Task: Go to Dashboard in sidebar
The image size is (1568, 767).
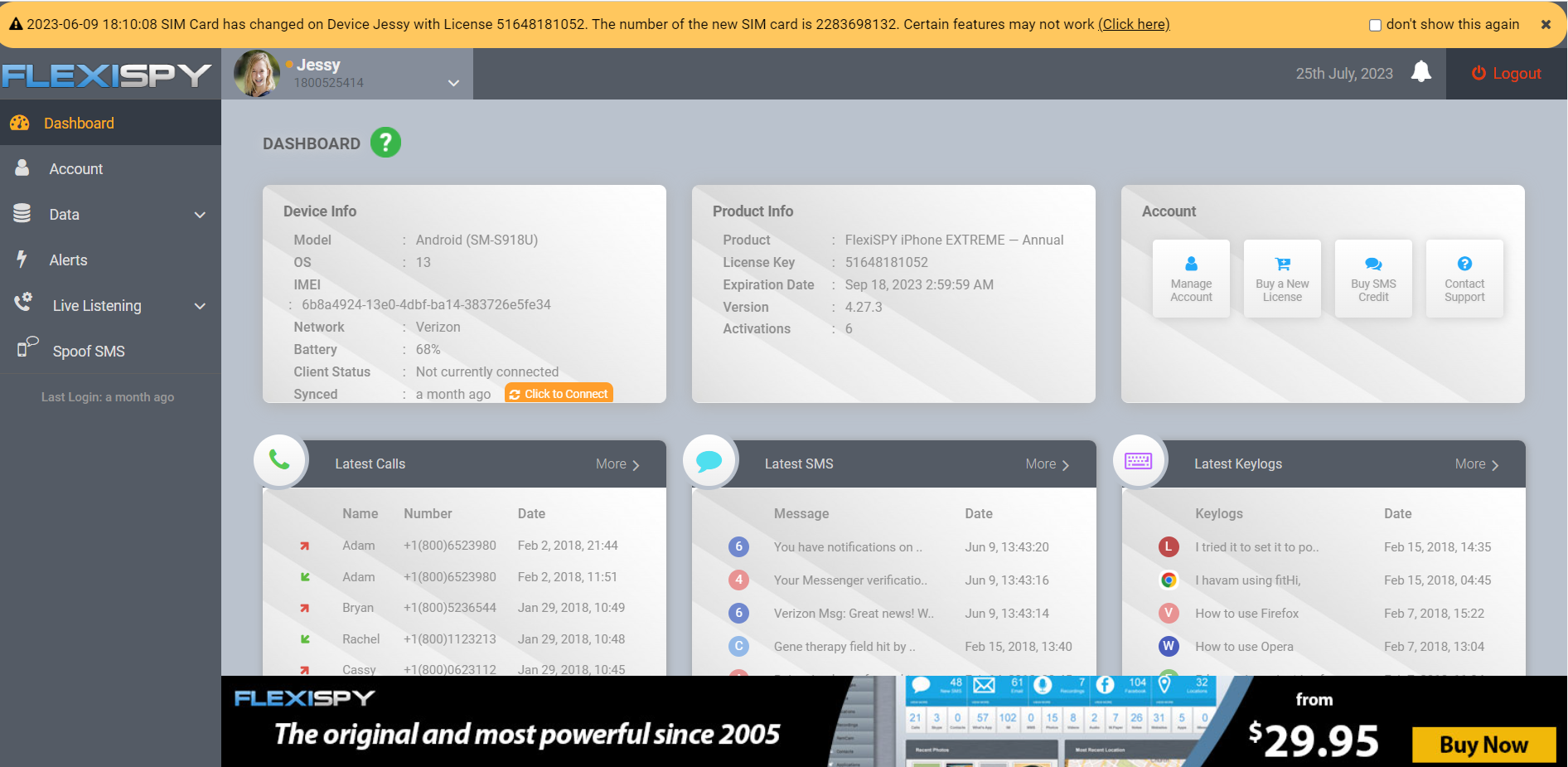Action: click(110, 123)
